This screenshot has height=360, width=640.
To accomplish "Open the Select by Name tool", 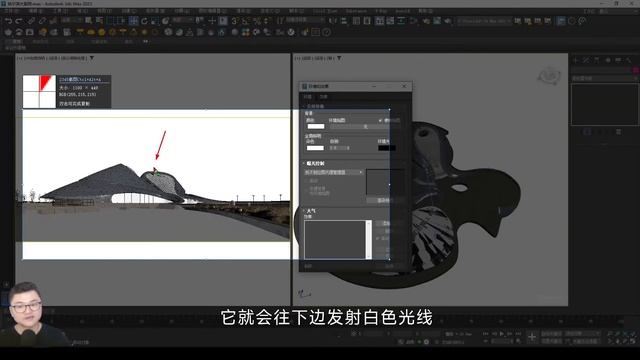I will click(x=99, y=20).
